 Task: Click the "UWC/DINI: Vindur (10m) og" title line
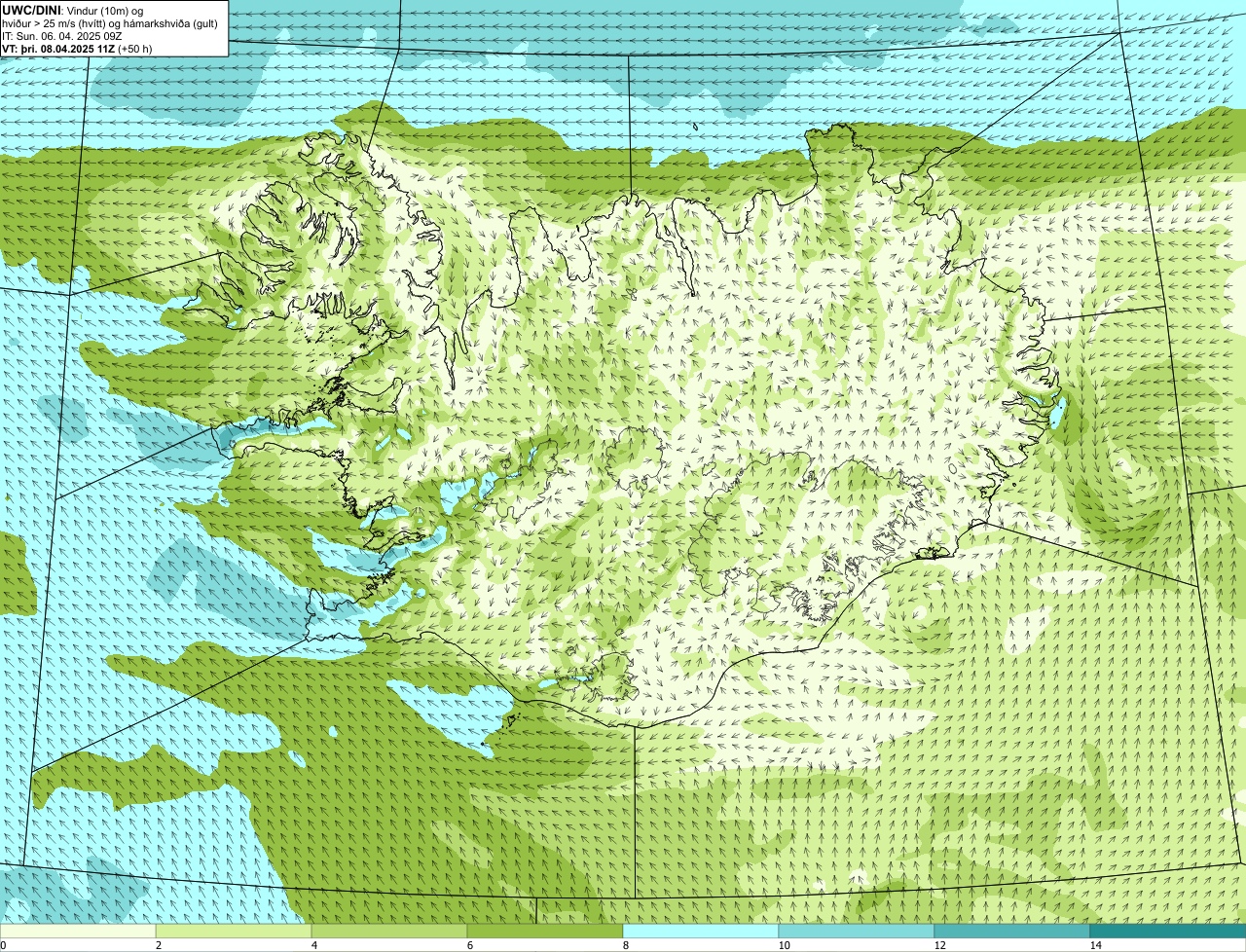coord(73,10)
